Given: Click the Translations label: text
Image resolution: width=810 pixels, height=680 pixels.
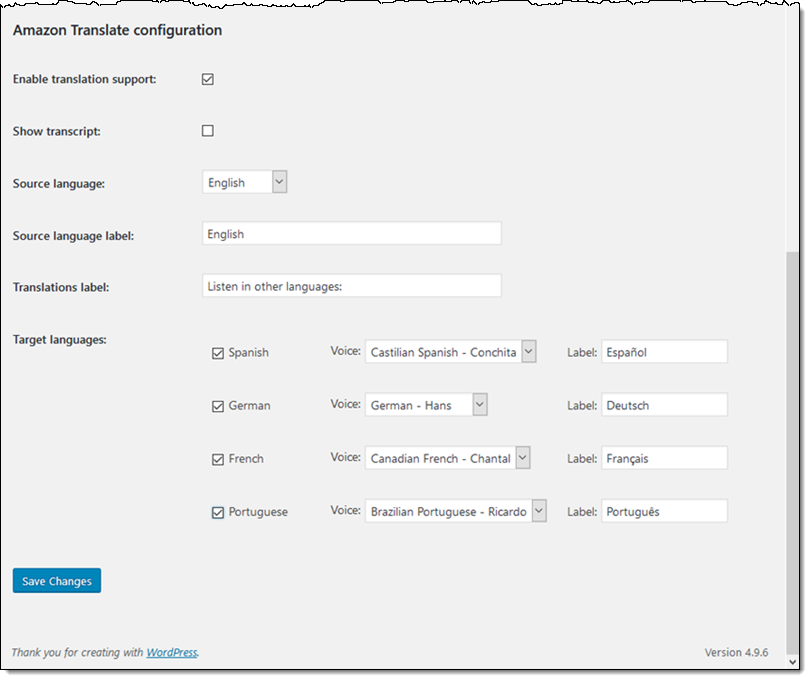Looking at the screenshot, I should click(x=61, y=288).
